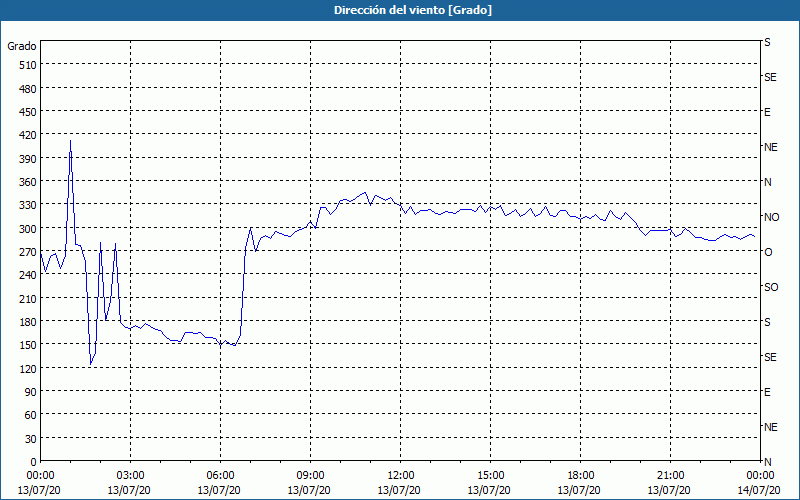800x500 pixels.
Task: Click the 09:00 time axis label
Action: click(310, 476)
